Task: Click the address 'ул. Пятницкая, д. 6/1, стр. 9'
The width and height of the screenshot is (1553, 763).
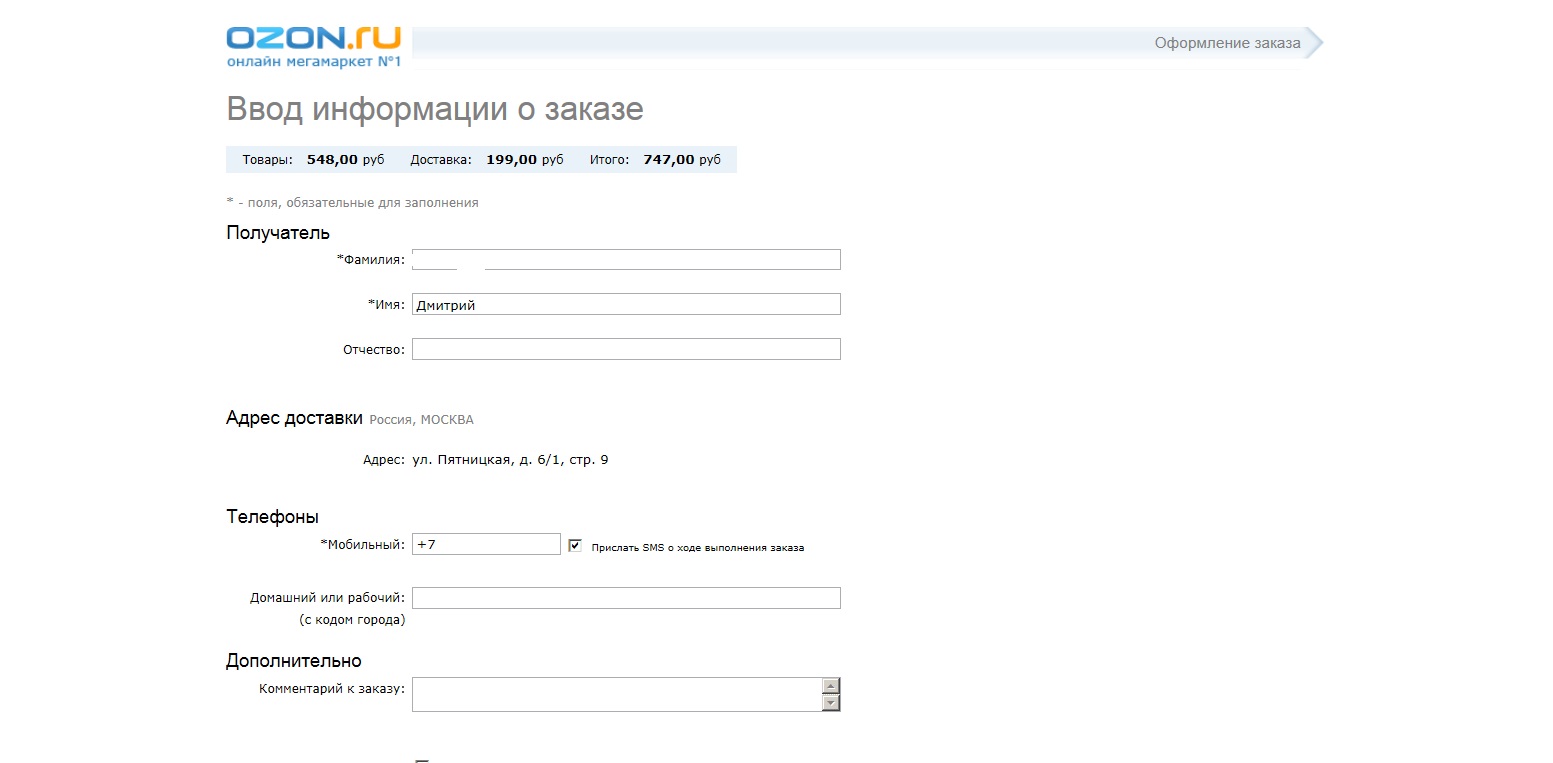Action: coord(510,460)
